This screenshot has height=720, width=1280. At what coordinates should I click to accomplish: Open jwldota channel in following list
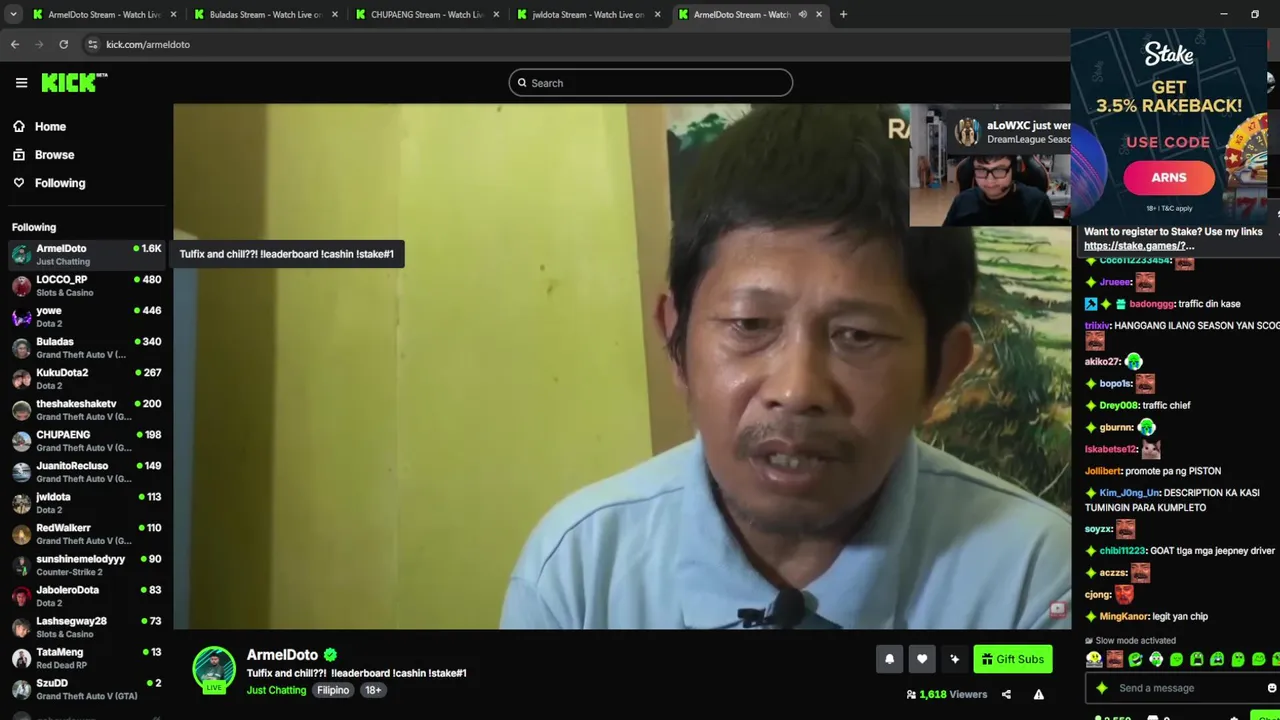(86, 503)
